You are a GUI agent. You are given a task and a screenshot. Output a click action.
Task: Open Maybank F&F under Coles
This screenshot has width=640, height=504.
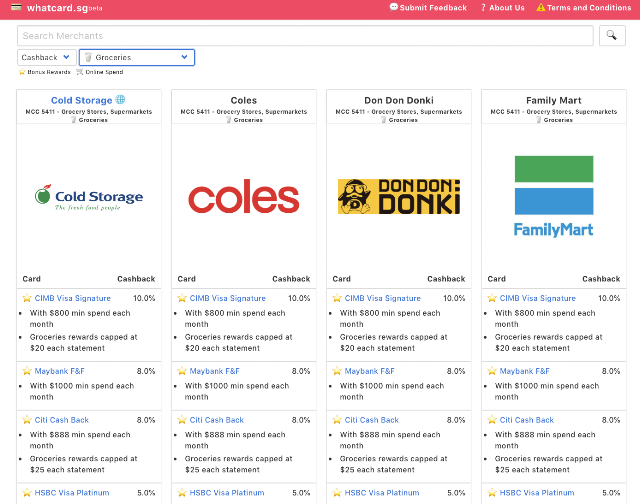click(x=214, y=371)
